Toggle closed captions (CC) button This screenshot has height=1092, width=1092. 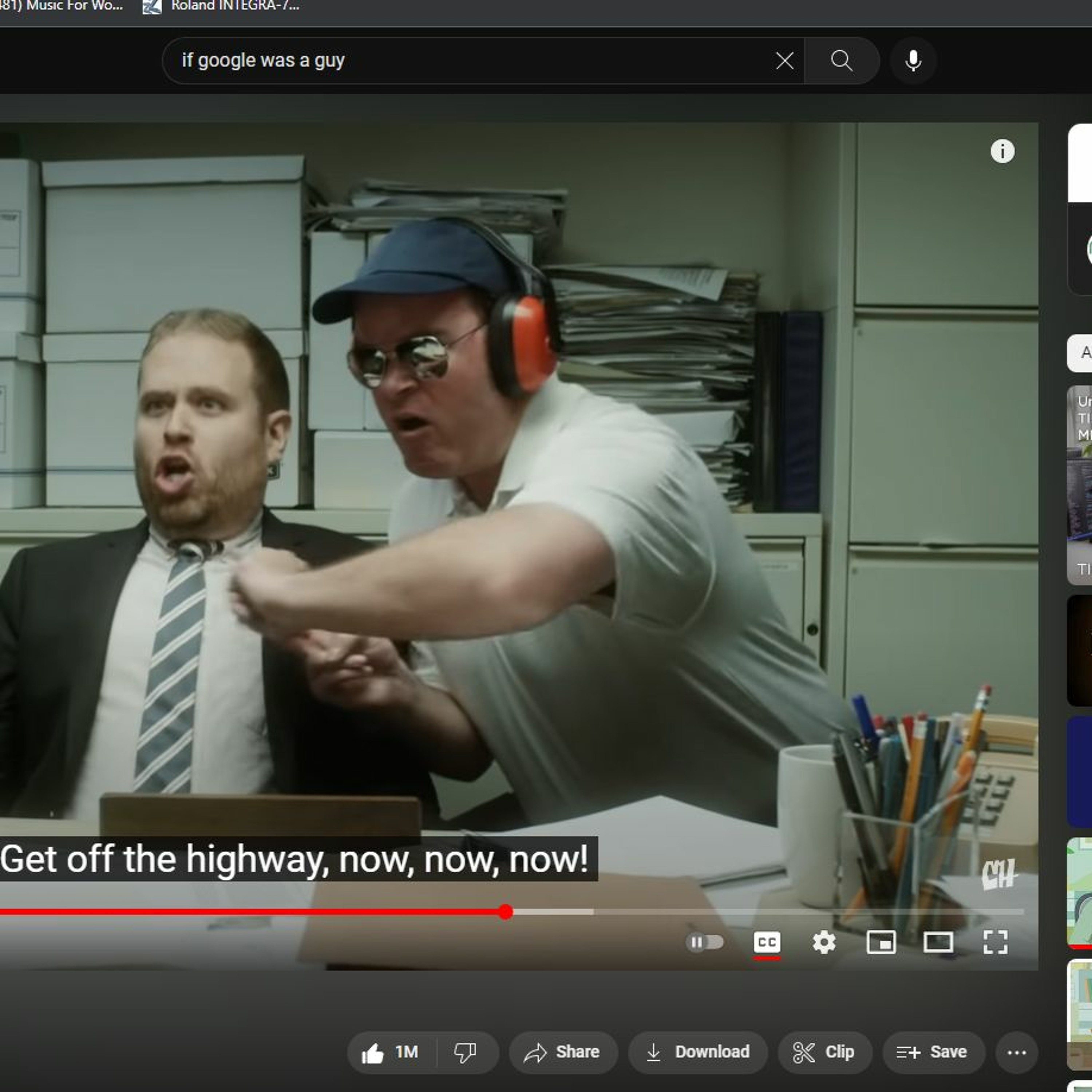(767, 942)
